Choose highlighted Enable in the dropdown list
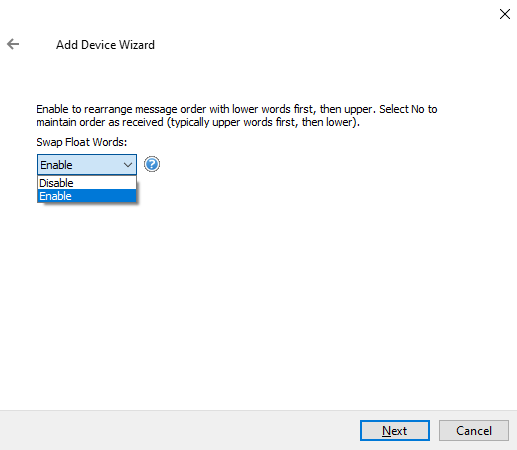The height and width of the screenshot is (450, 517). [x=87, y=196]
